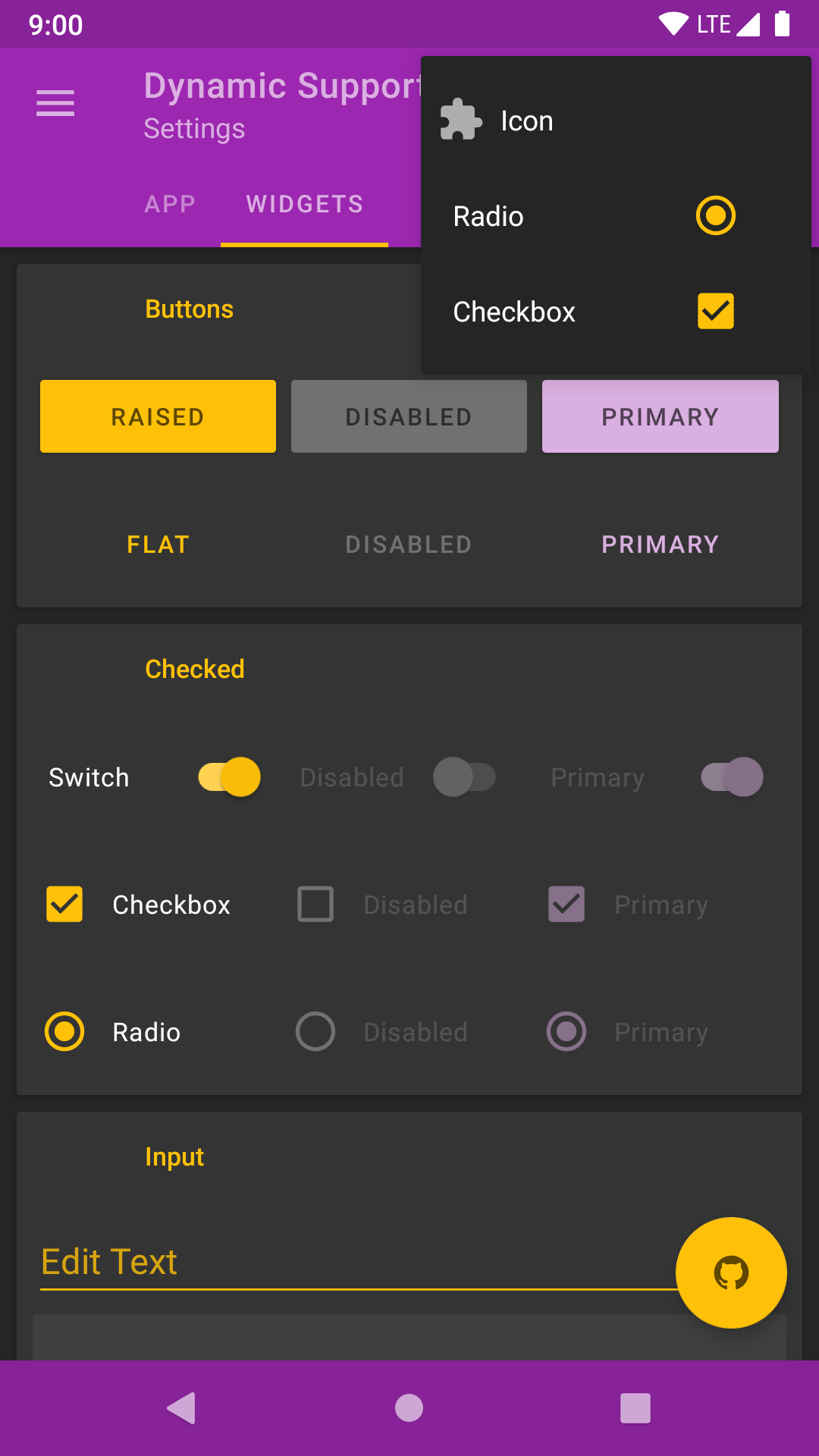819x1456 pixels.
Task: Select the Primary radio button
Action: 566,1031
